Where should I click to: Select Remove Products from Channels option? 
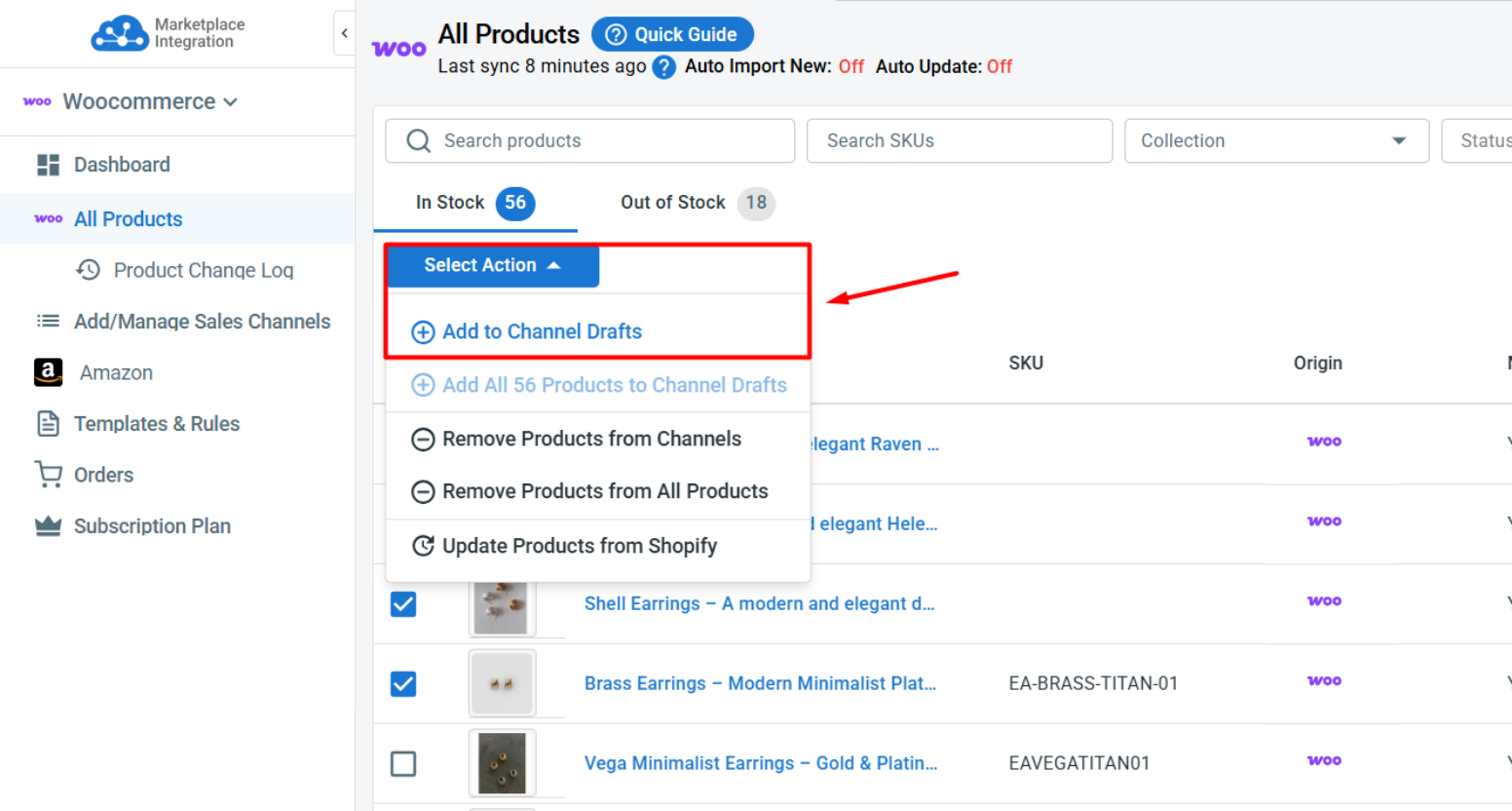pyautogui.click(x=577, y=439)
